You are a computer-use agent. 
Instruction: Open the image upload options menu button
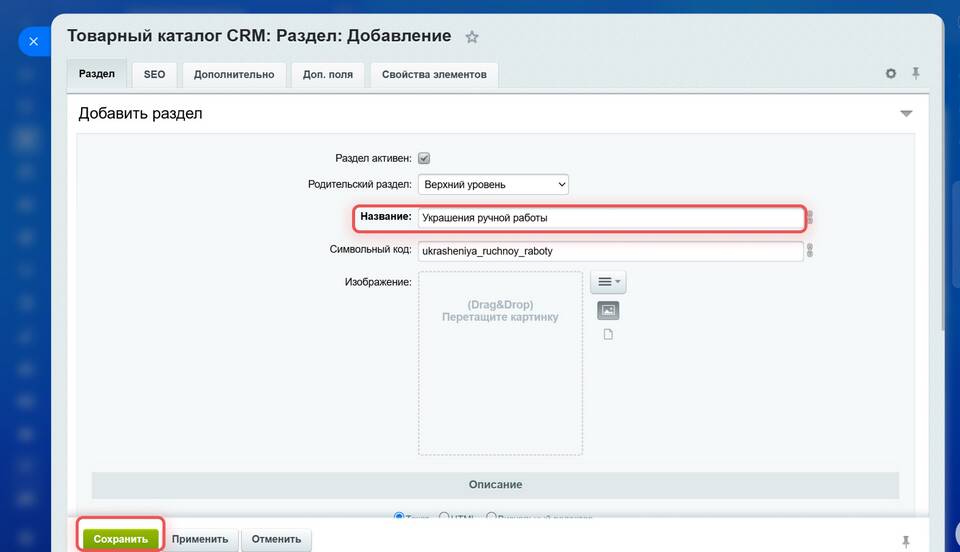608,283
